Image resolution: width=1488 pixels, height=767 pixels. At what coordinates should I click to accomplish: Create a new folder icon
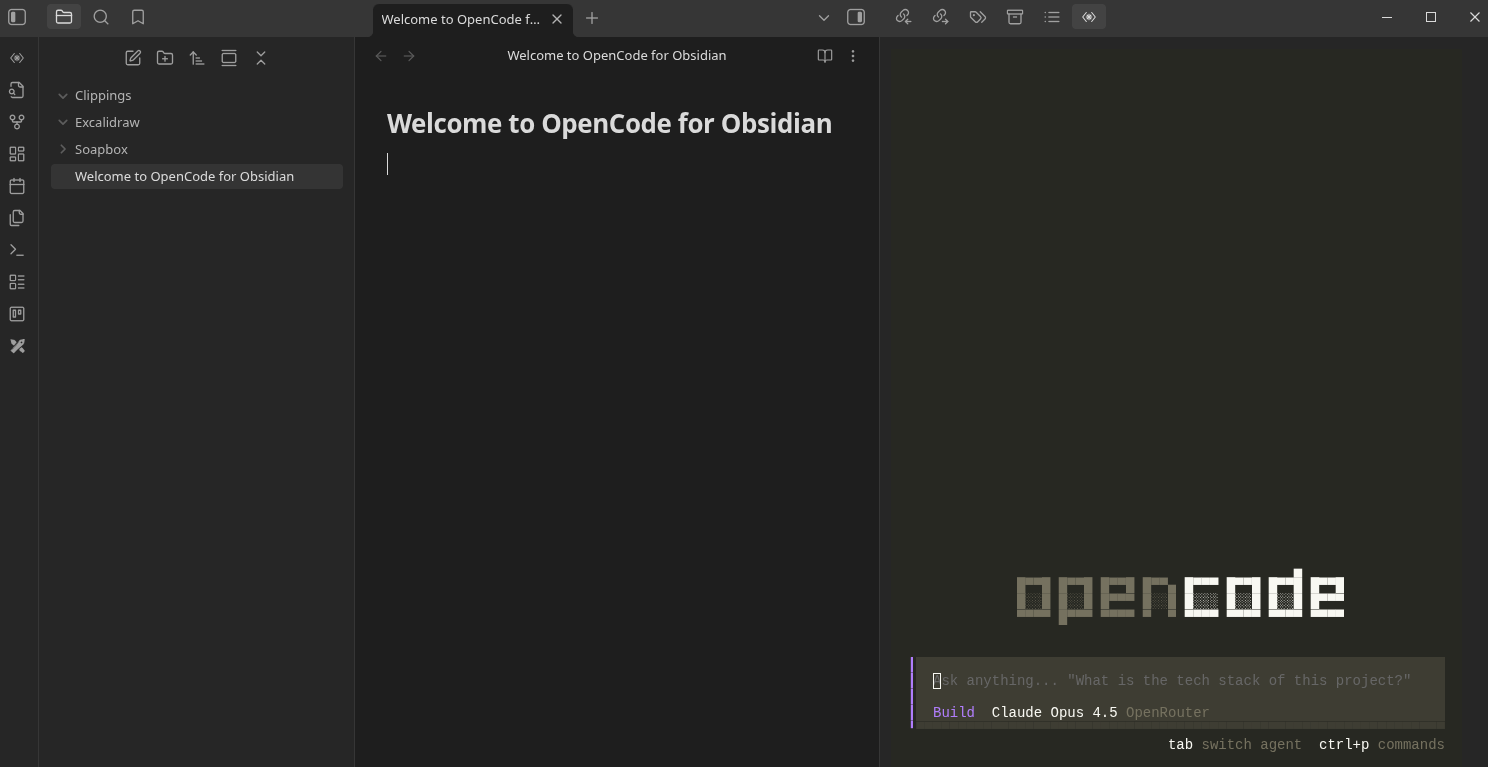tap(165, 58)
